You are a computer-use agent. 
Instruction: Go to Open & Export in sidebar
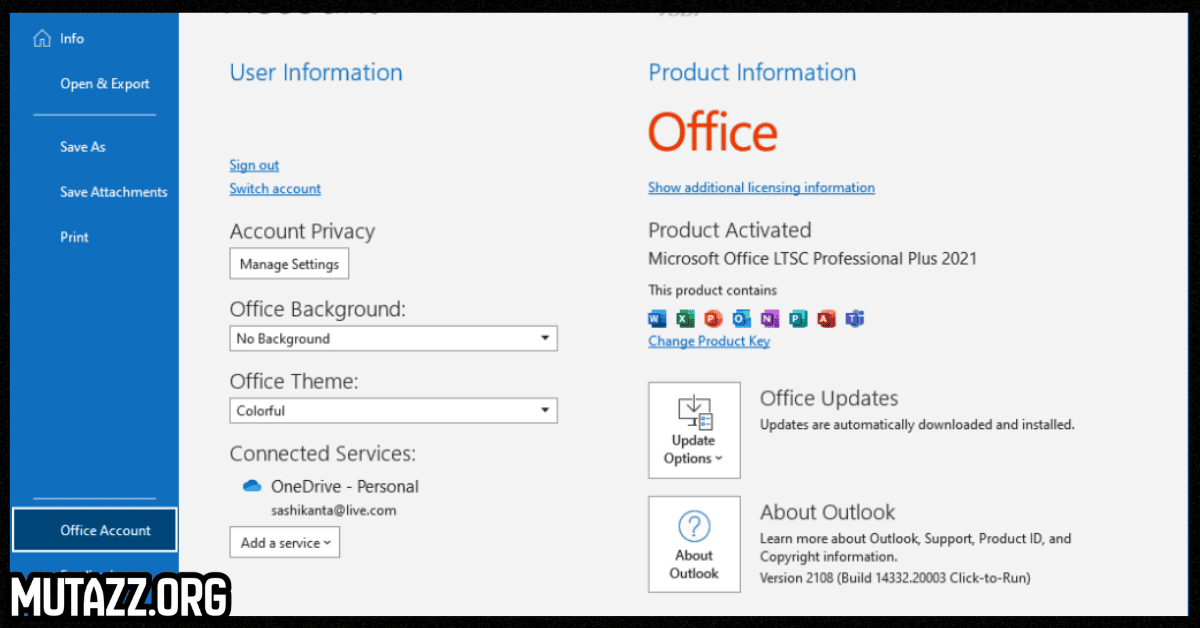[104, 84]
